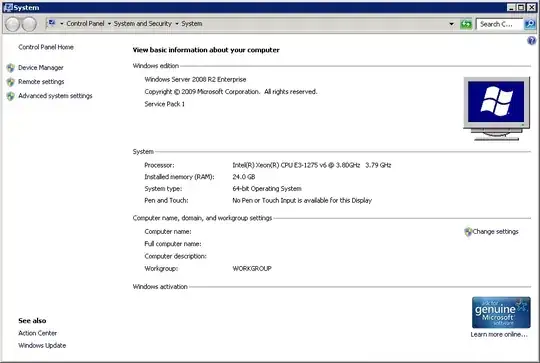Expand the dropdown arrow after Control Panel
The image size is (540, 363).
click(109, 24)
